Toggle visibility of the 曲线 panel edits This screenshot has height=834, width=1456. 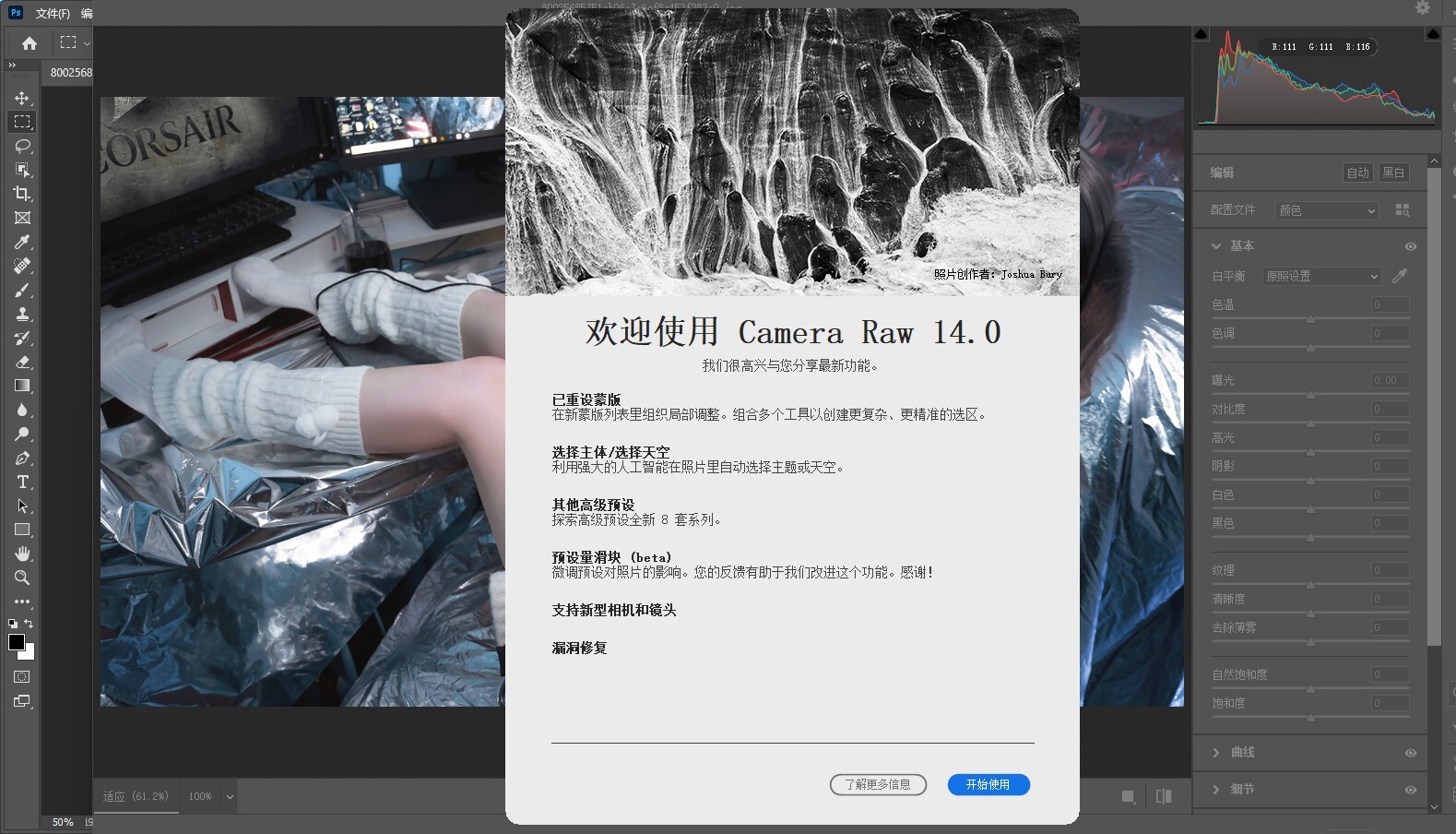(1410, 753)
